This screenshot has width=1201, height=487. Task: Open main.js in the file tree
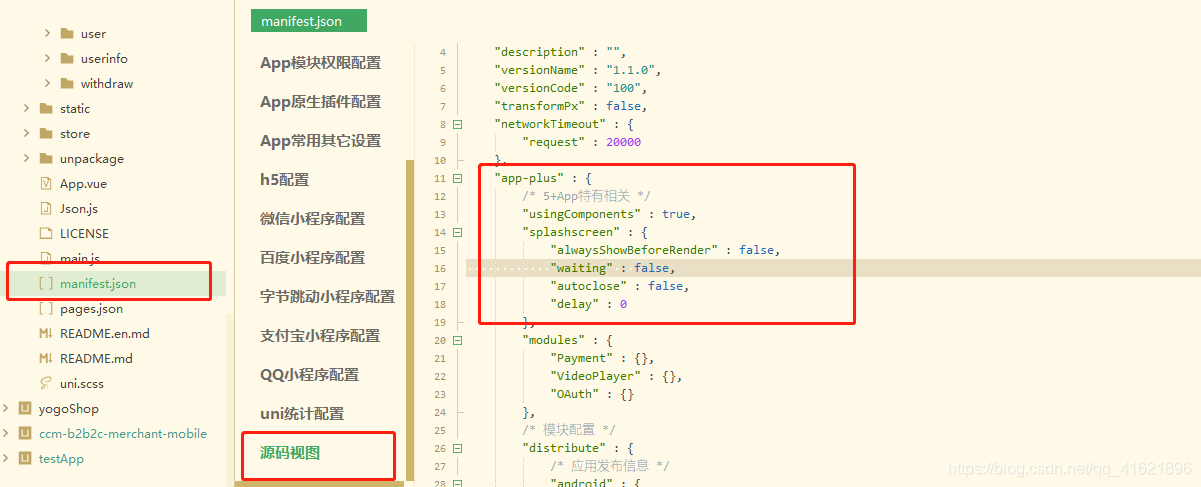(80, 258)
